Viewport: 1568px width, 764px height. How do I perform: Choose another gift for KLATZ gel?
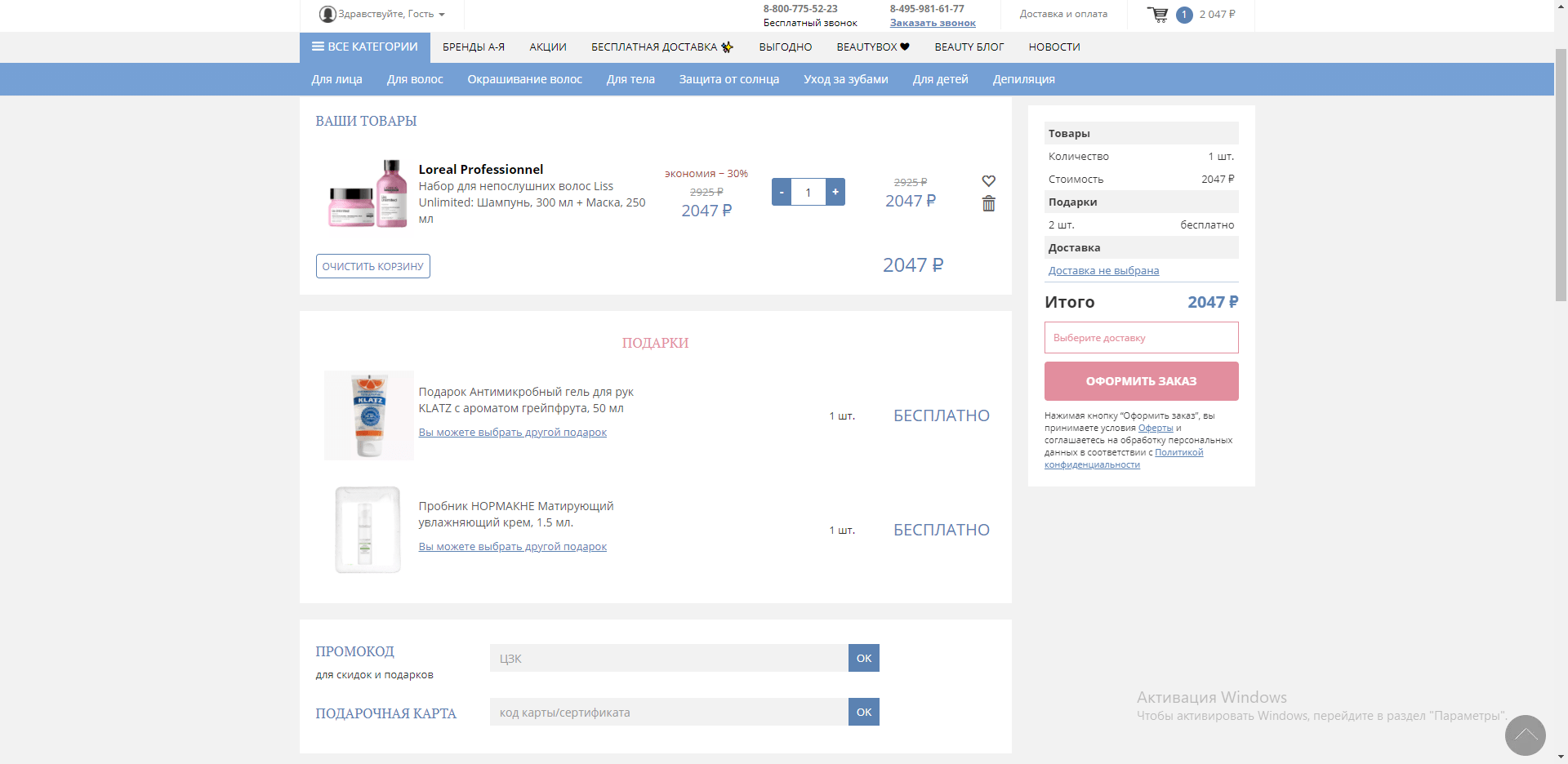tap(513, 433)
